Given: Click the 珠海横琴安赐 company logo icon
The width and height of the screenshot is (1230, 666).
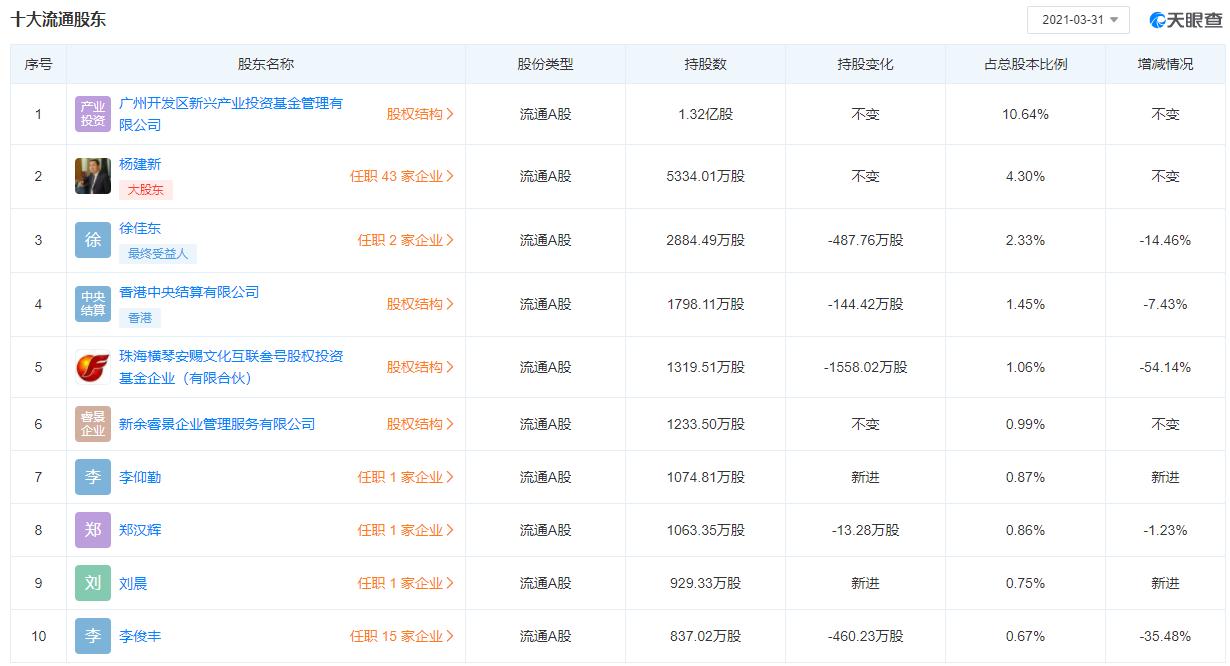Looking at the screenshot, I should click(x=93, y=367).
